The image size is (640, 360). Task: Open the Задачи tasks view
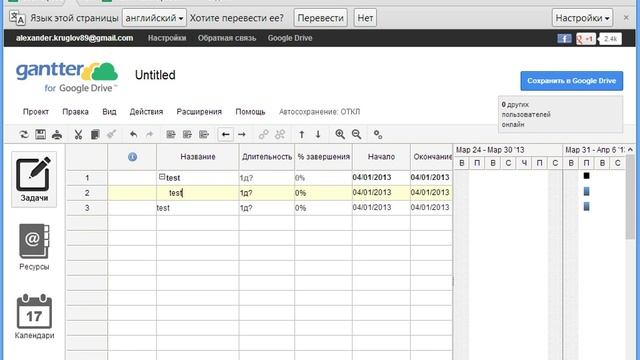click(x=34, y=180)
